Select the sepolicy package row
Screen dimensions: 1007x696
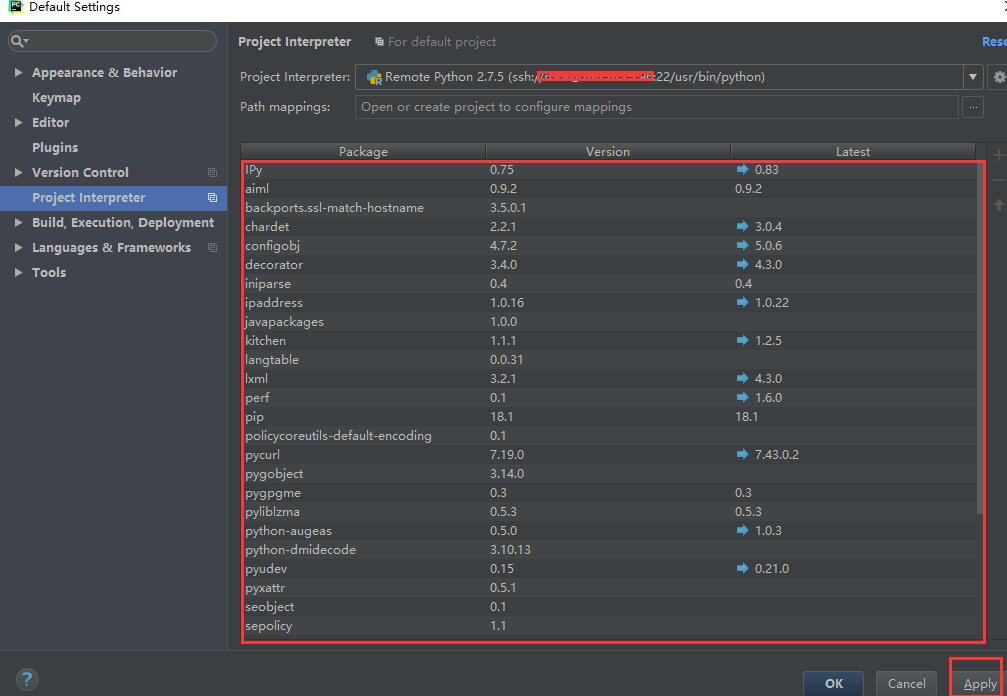609,626
